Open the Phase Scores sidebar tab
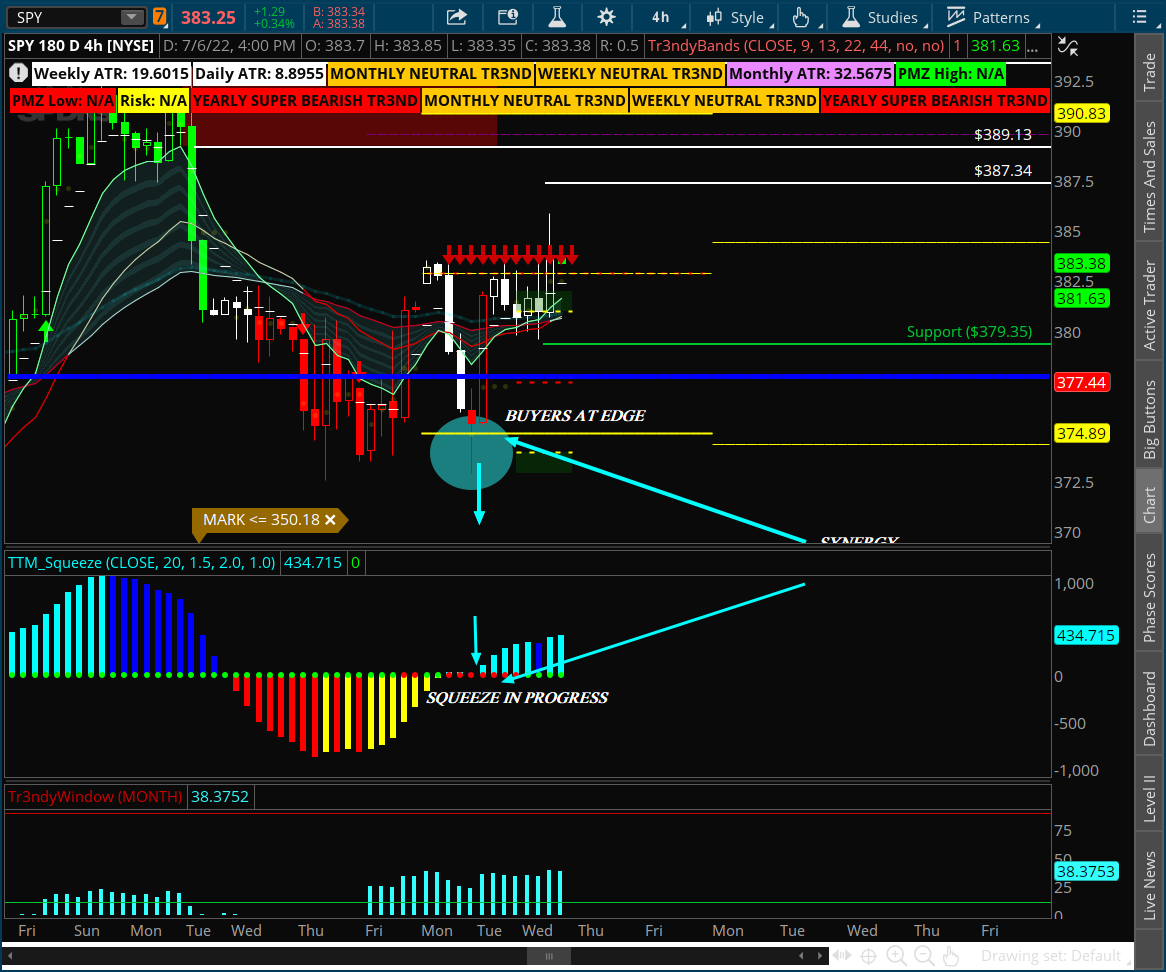The image size is (1166, 972). [x=1150, y=597]
